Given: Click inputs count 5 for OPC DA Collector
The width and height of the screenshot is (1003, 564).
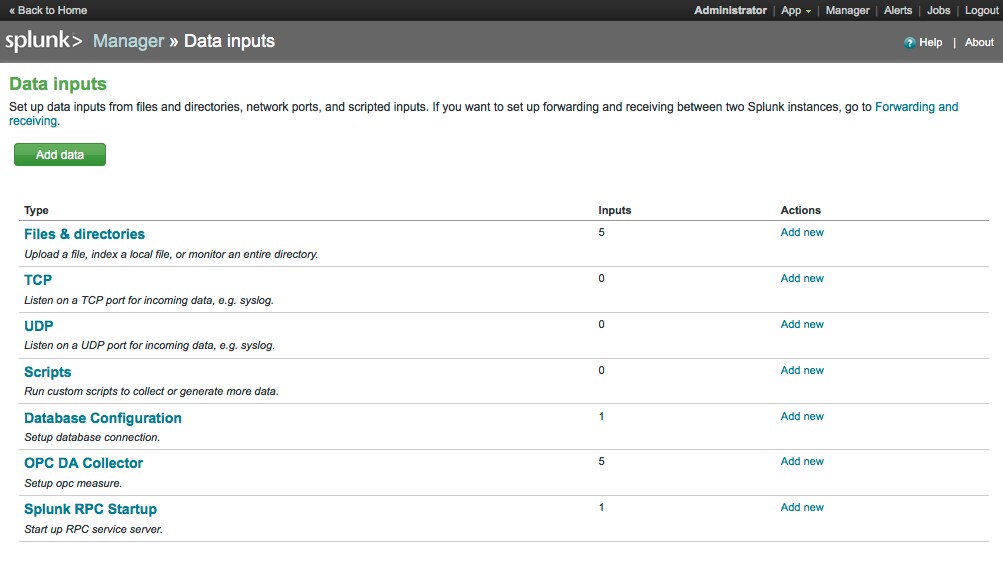Looking at the screenshot, I should point(601,461).
